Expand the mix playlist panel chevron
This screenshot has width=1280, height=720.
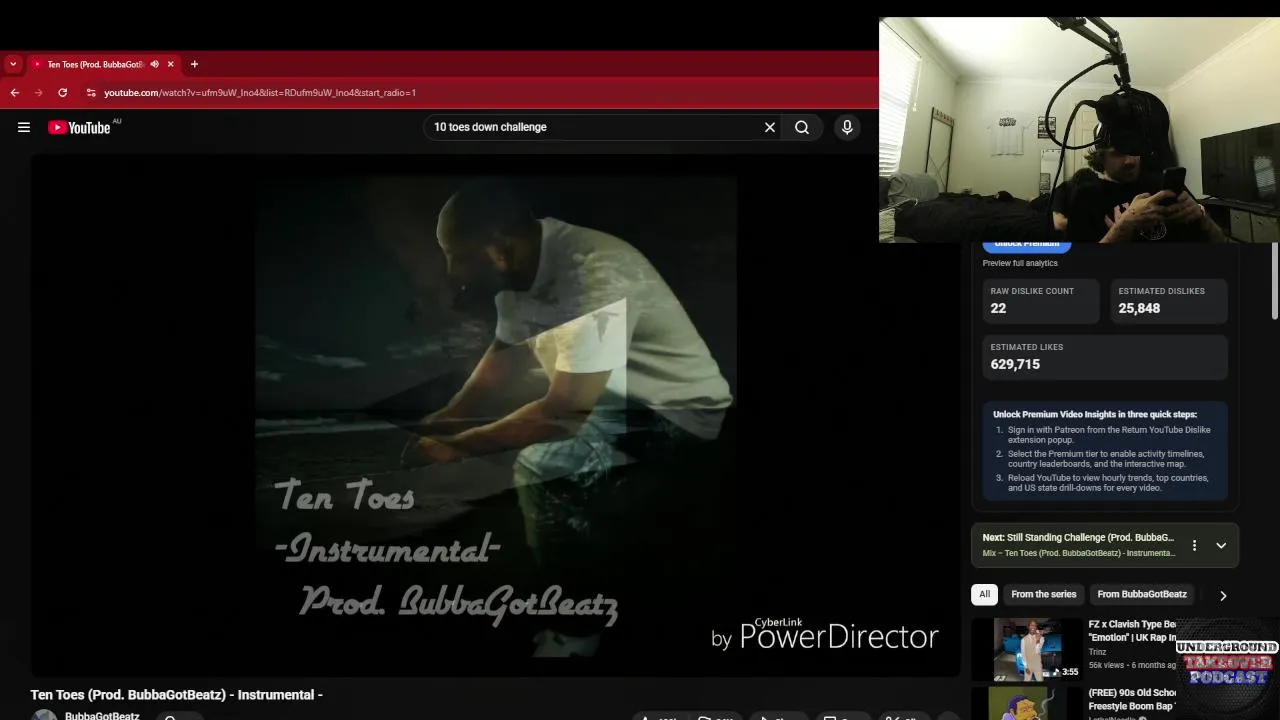[x=1221, y=545]
